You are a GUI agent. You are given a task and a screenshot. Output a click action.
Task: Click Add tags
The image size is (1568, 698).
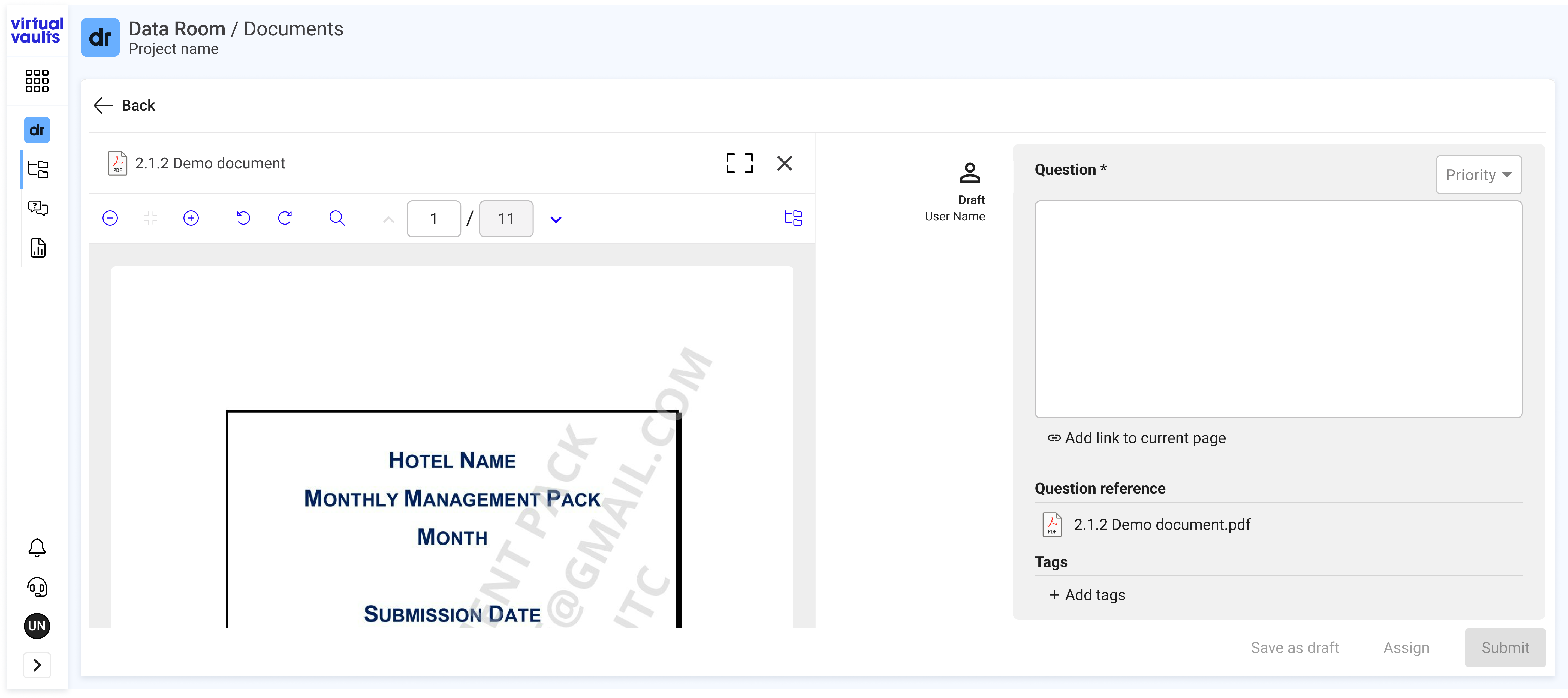tap(1087, 595)
